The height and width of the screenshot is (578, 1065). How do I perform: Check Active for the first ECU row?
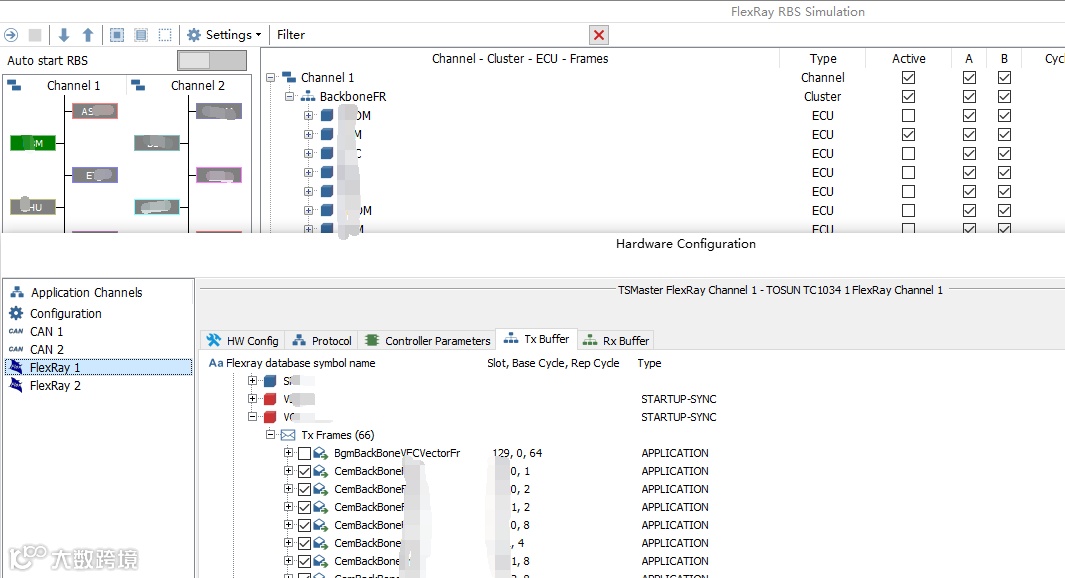coord(908,115)
